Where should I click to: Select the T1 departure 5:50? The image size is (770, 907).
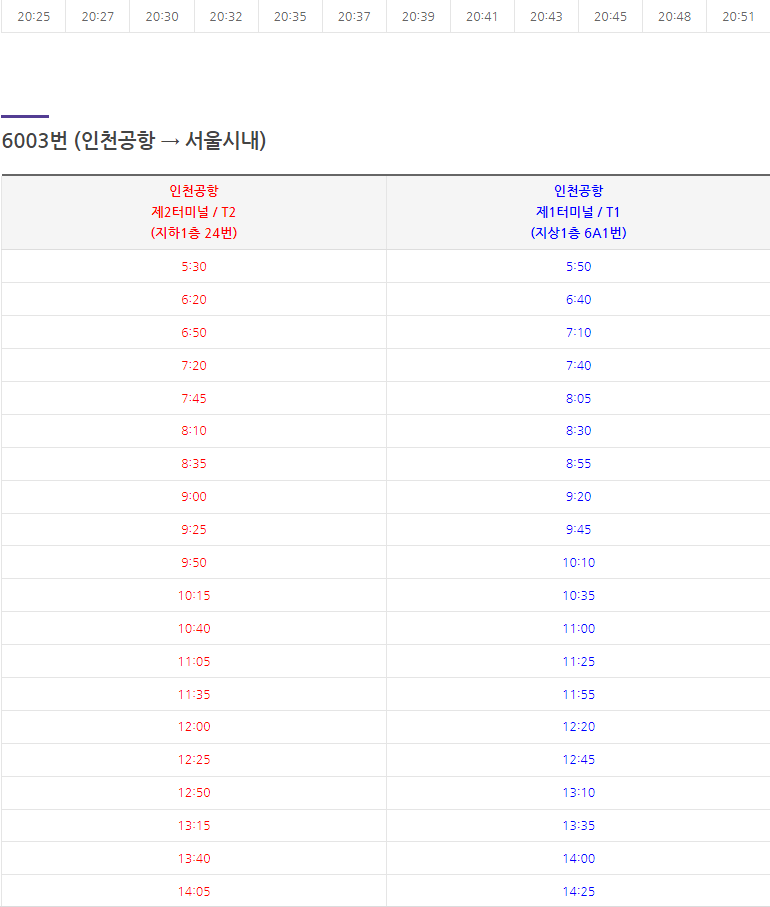point(579,266)
